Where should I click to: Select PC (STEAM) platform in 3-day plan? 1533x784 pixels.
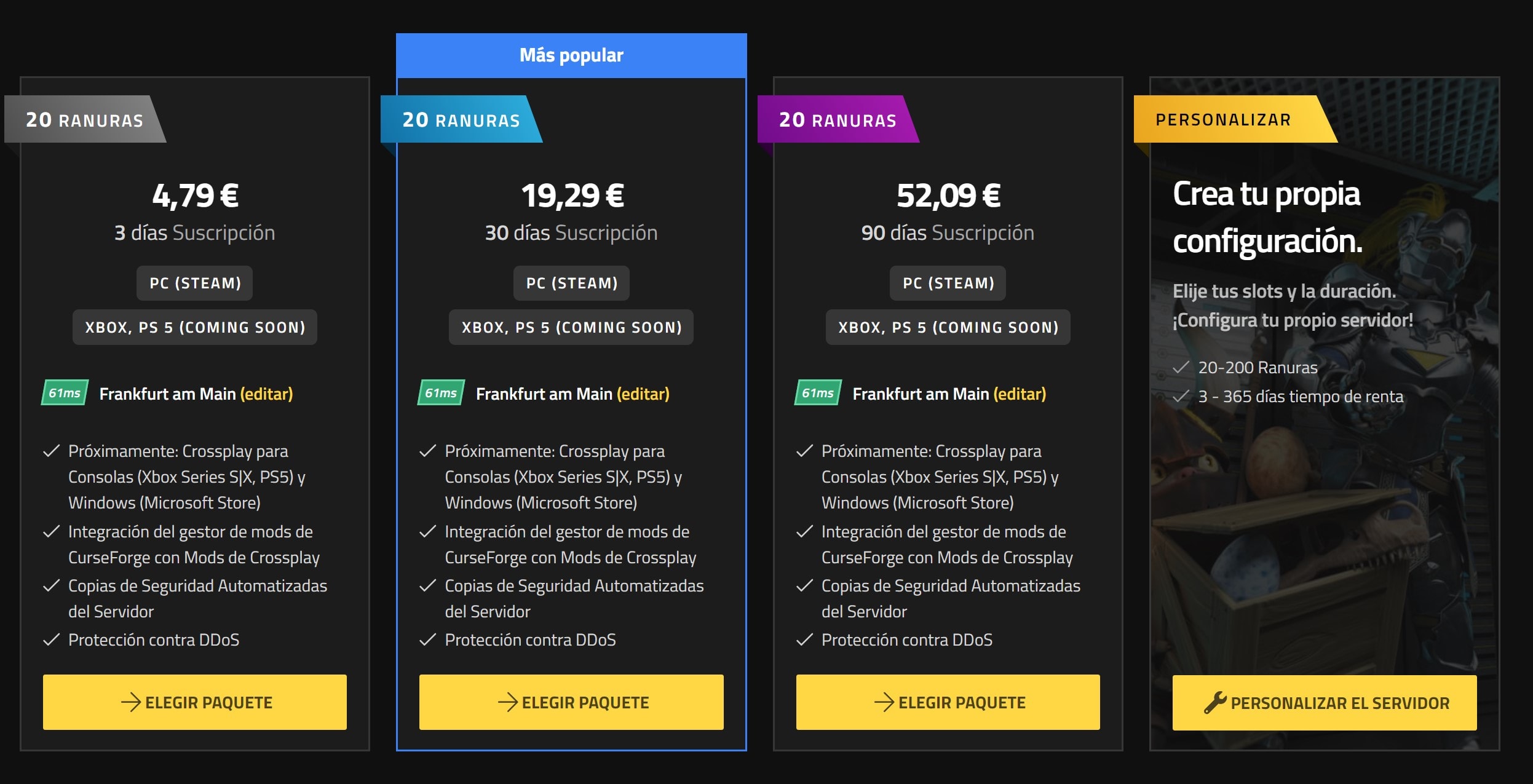click(195, 283)
